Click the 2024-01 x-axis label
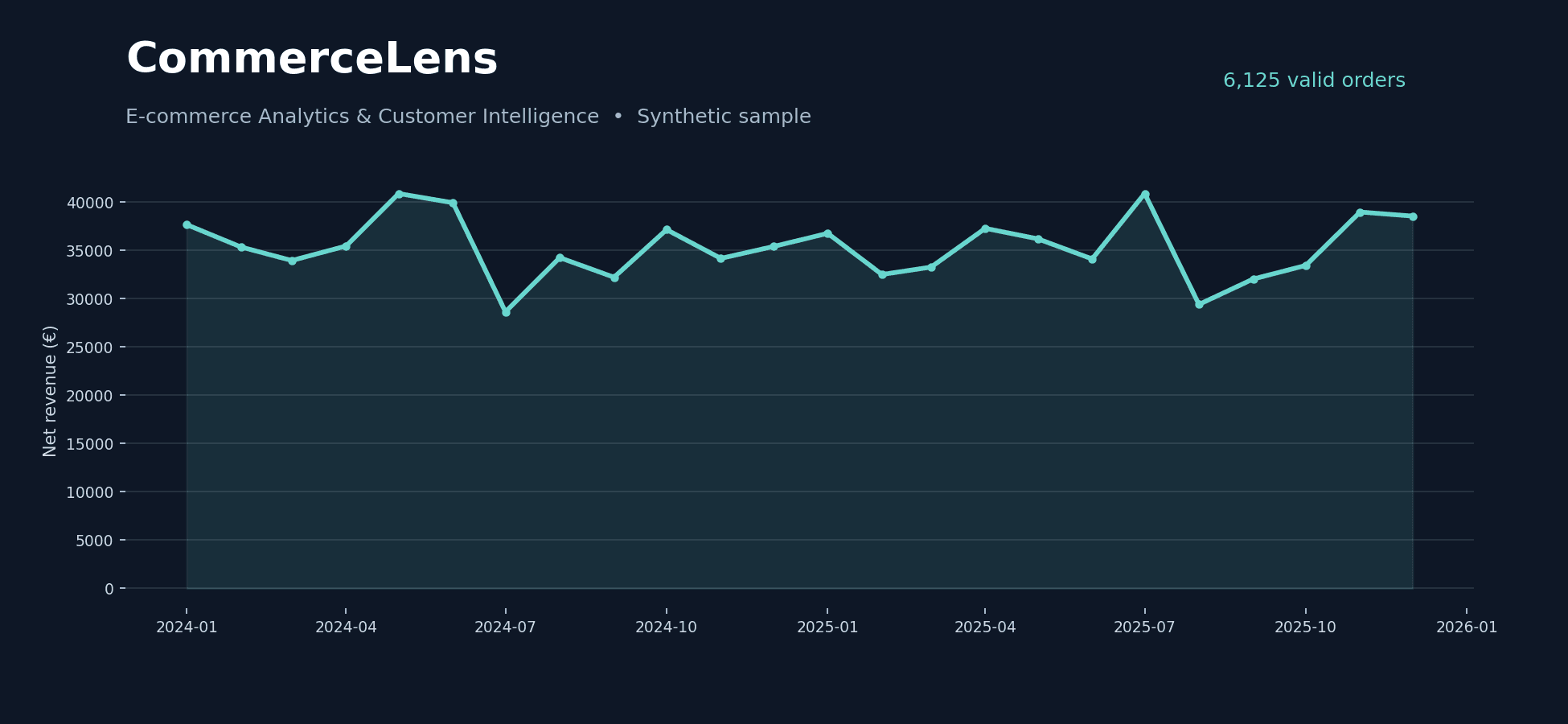 pyautogui.click(x=187, y=627)
